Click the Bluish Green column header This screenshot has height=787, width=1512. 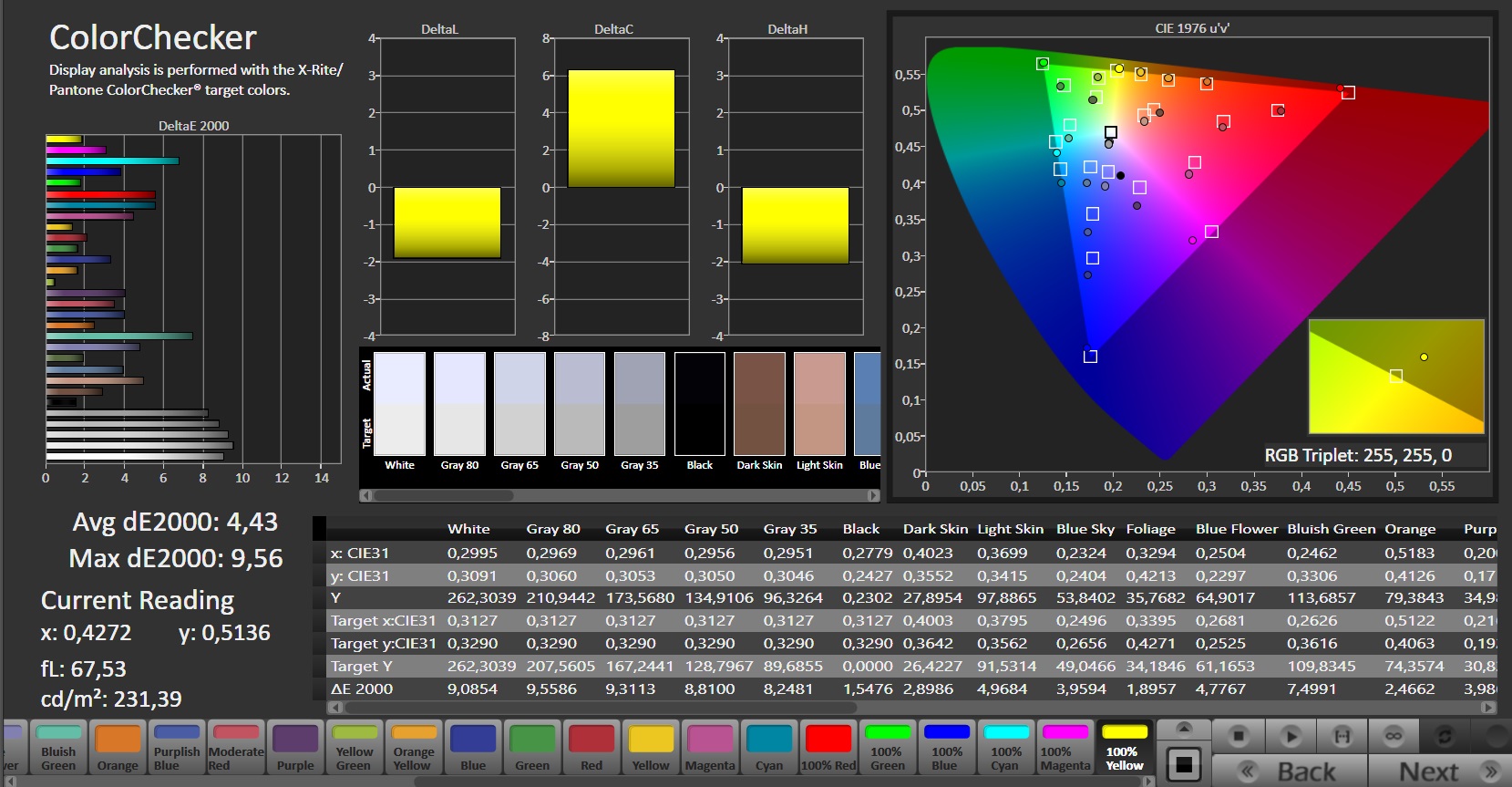(x=1332, y=529)
